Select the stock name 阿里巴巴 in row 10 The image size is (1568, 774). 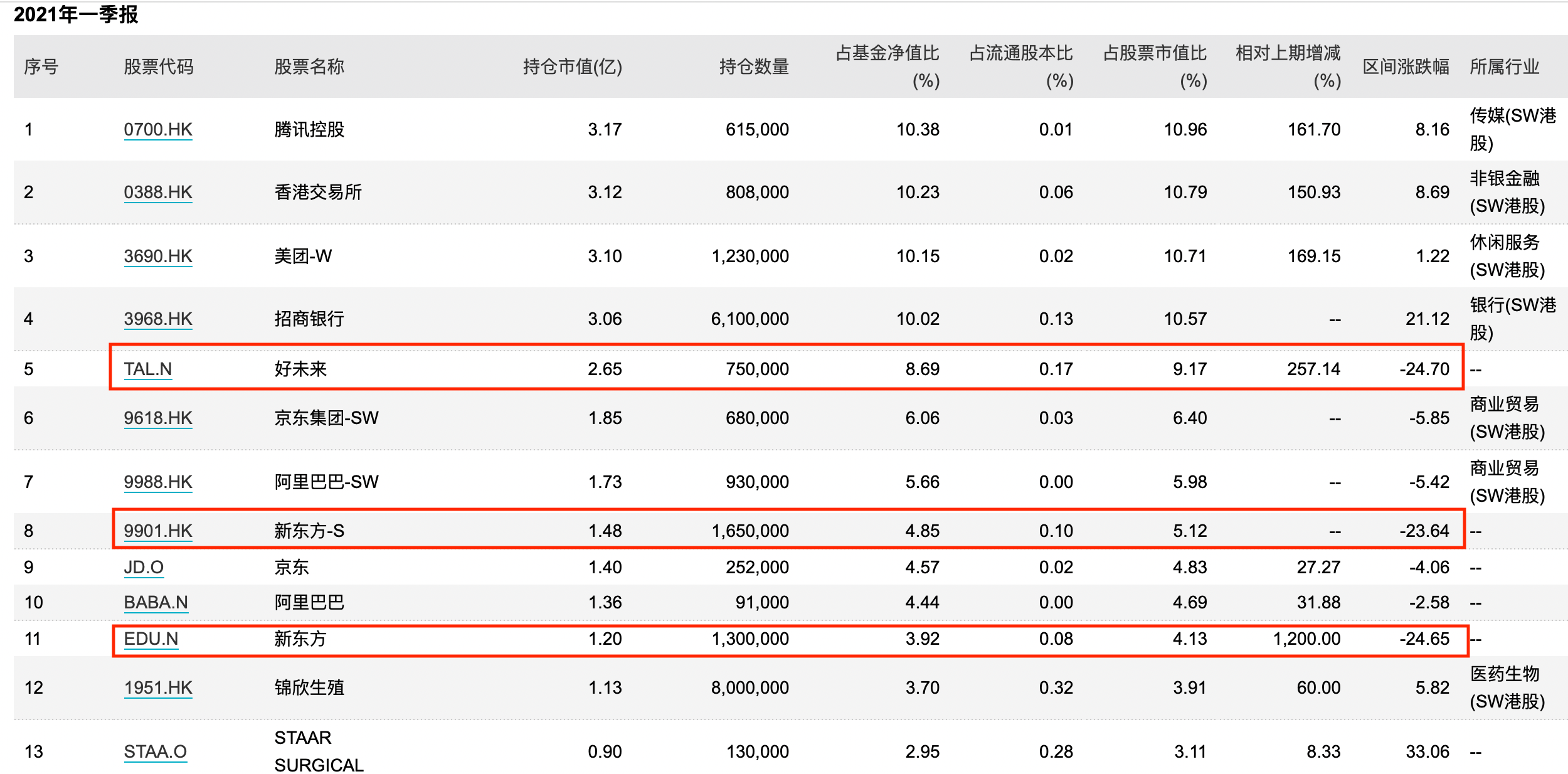pyautogui.click(x=309, y=603)
